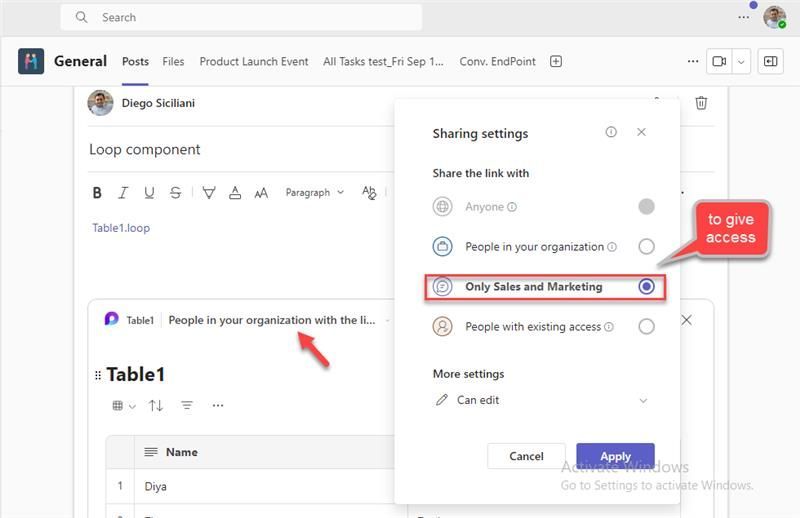This screenshot has width=800, height=518.
Task: Apply underline formatting
Action: click(149, 192)
